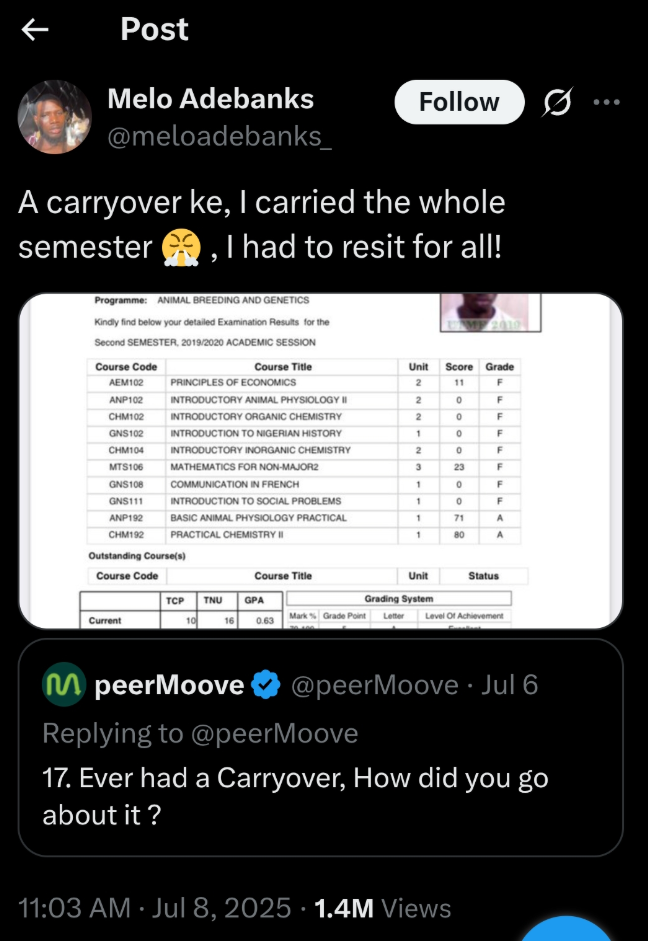
Task: Follow Melo Adebanks
Action: [459, 102]
